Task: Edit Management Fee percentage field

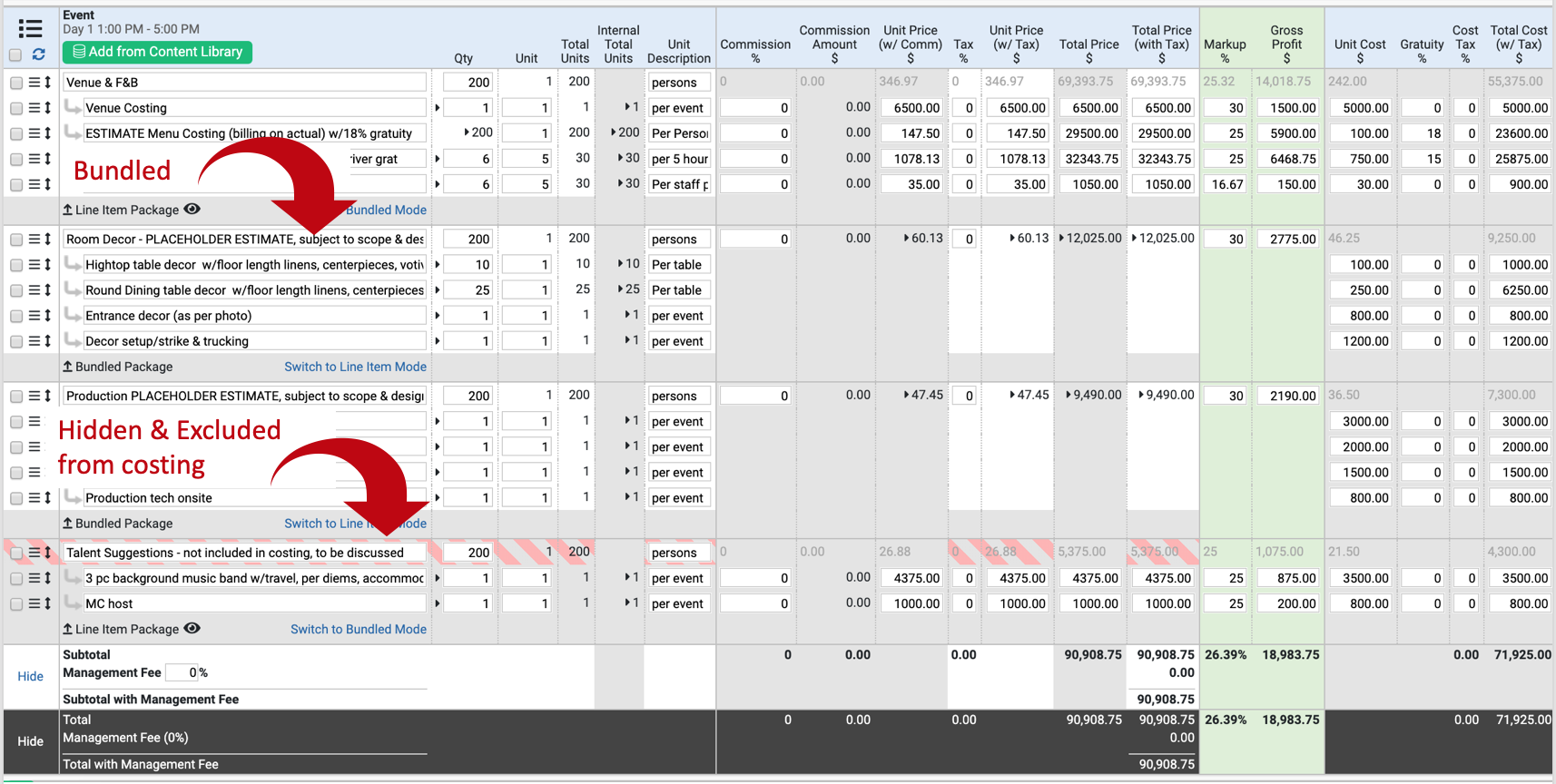Action: [x=182, y=672]
